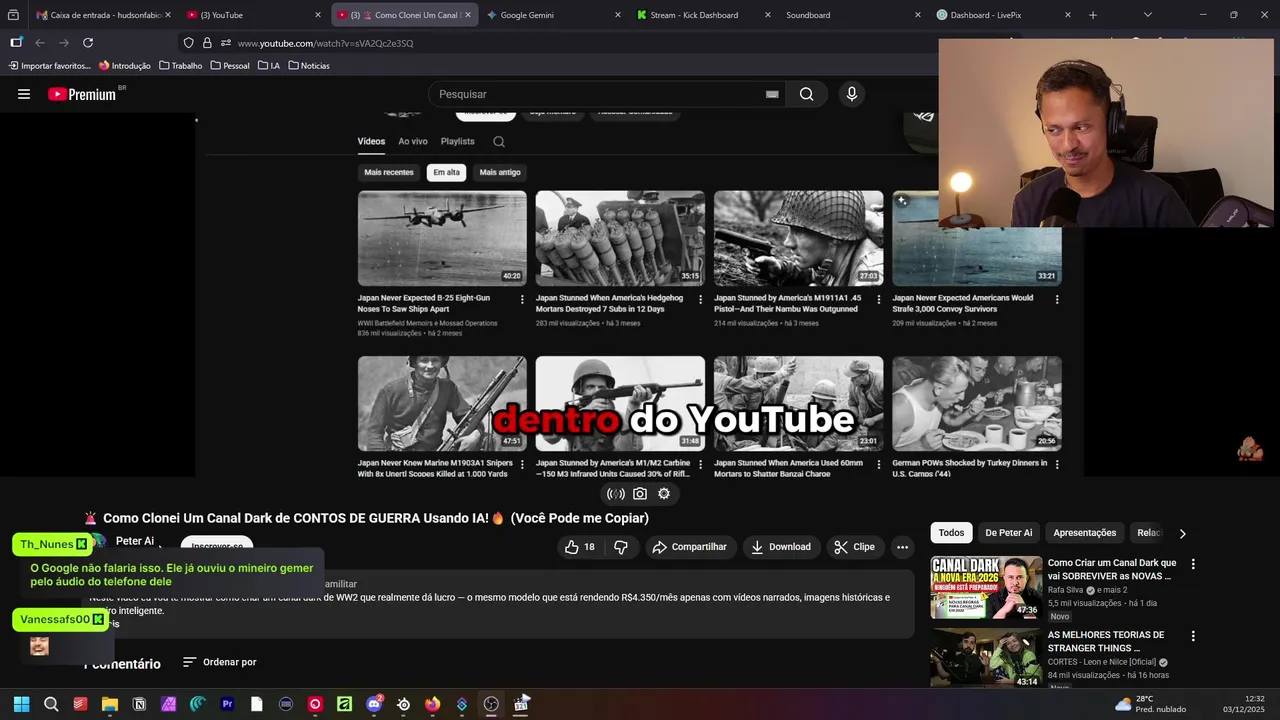1280x720 pixels.
Task: Open the more actions ellipsis menu
Action: click(902, 547)
